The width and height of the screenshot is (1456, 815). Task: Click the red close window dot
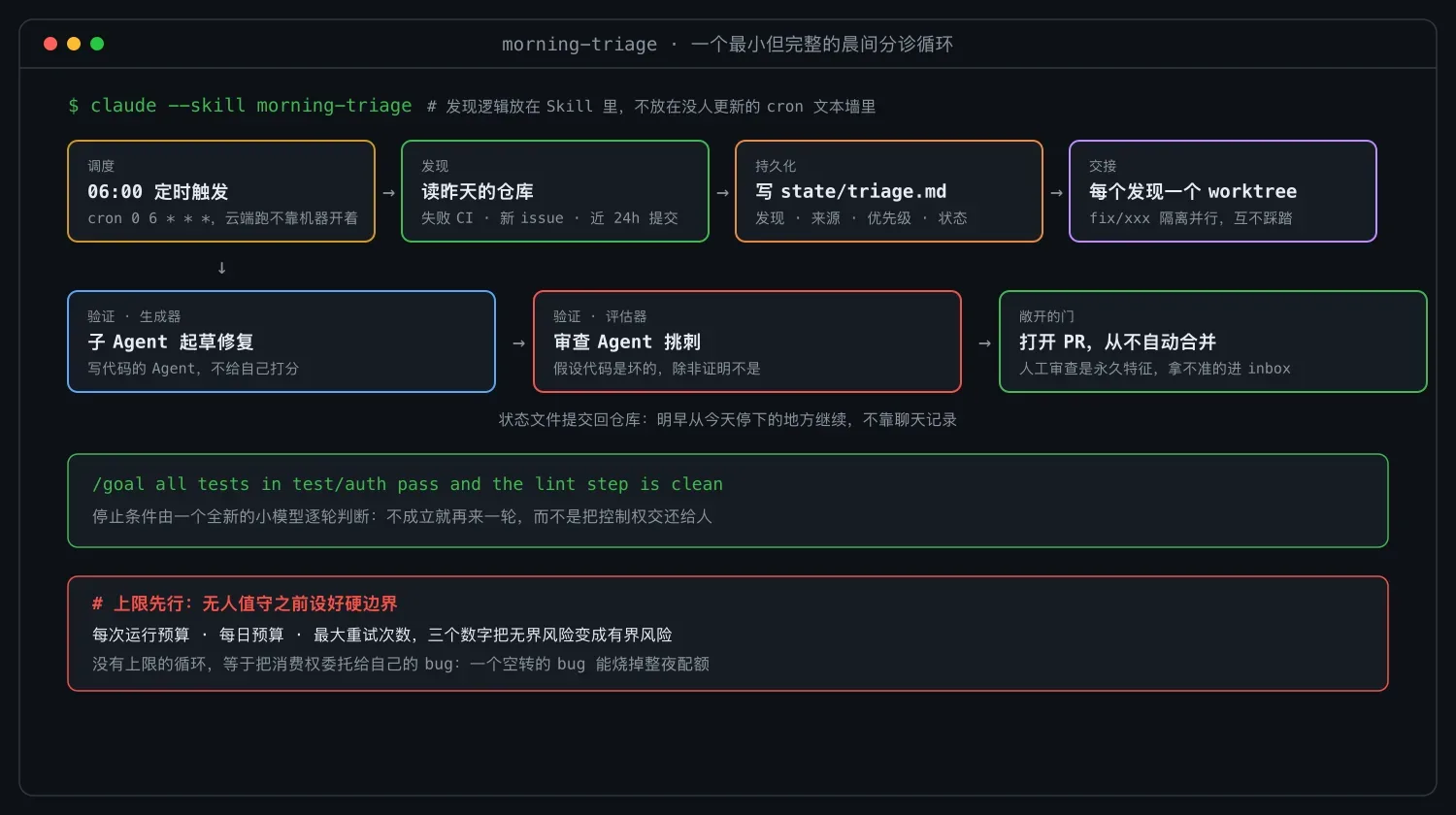[x=50, y=44]
